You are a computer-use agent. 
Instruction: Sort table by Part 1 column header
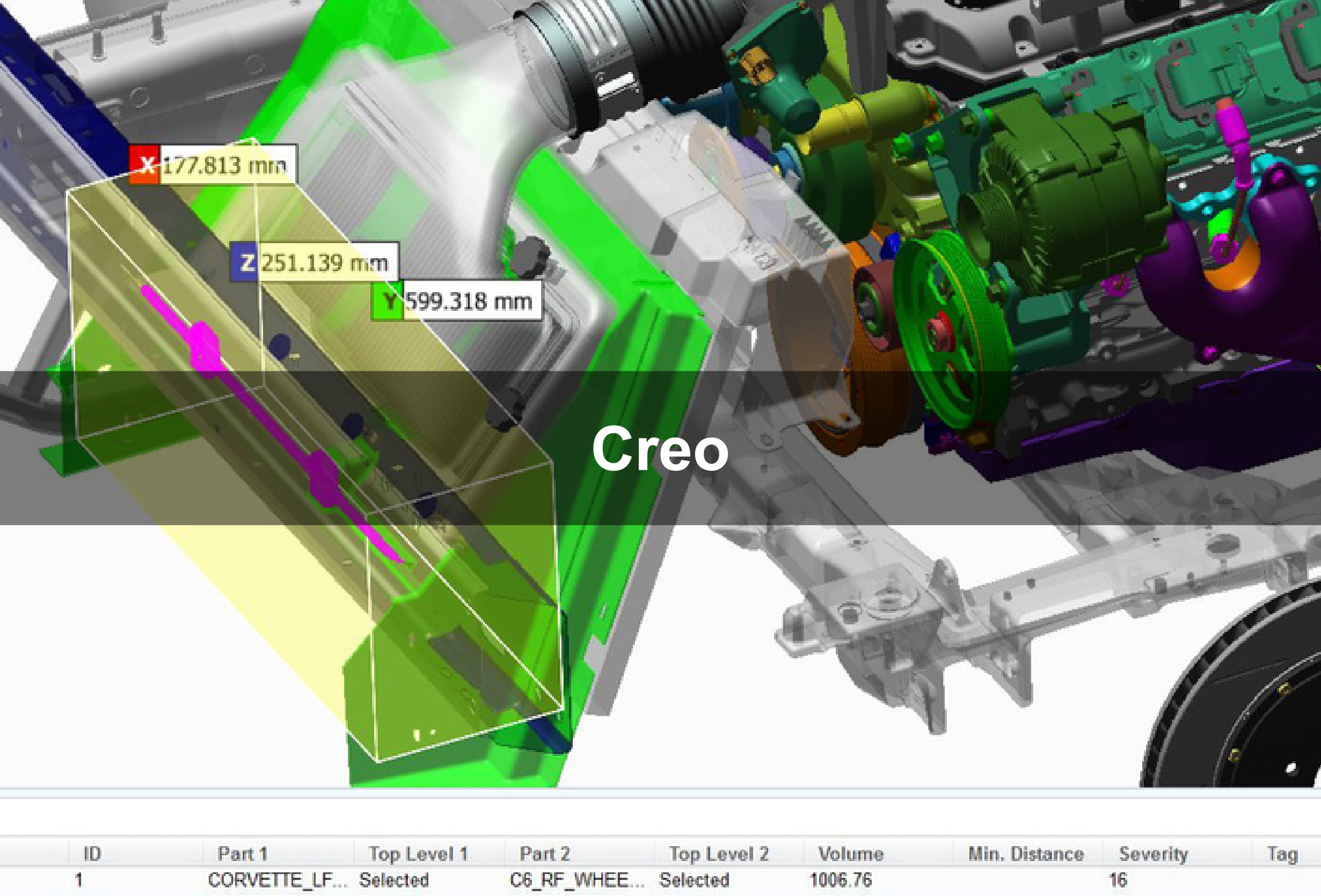(x=243, y=854)
